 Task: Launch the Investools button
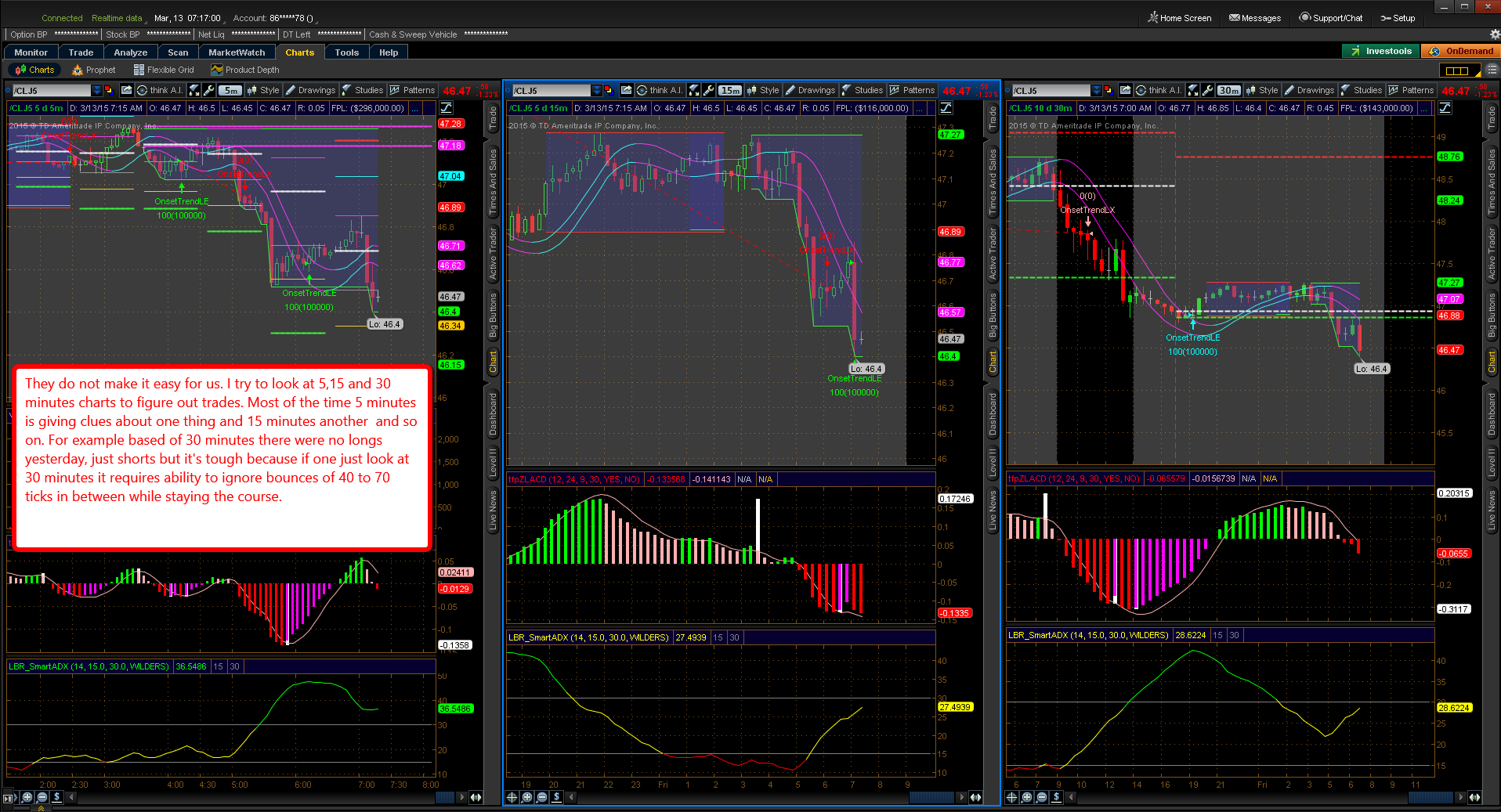coord(1381,51)
